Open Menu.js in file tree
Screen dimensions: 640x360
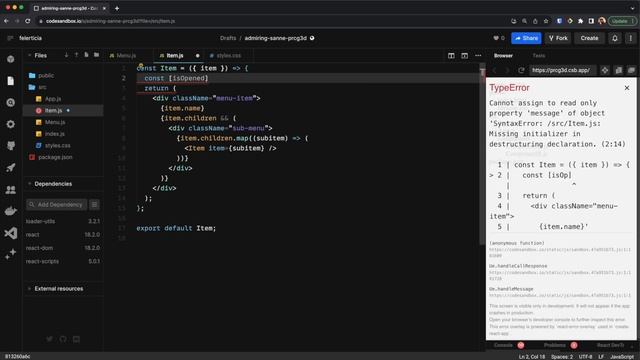[x=55, y=122]
